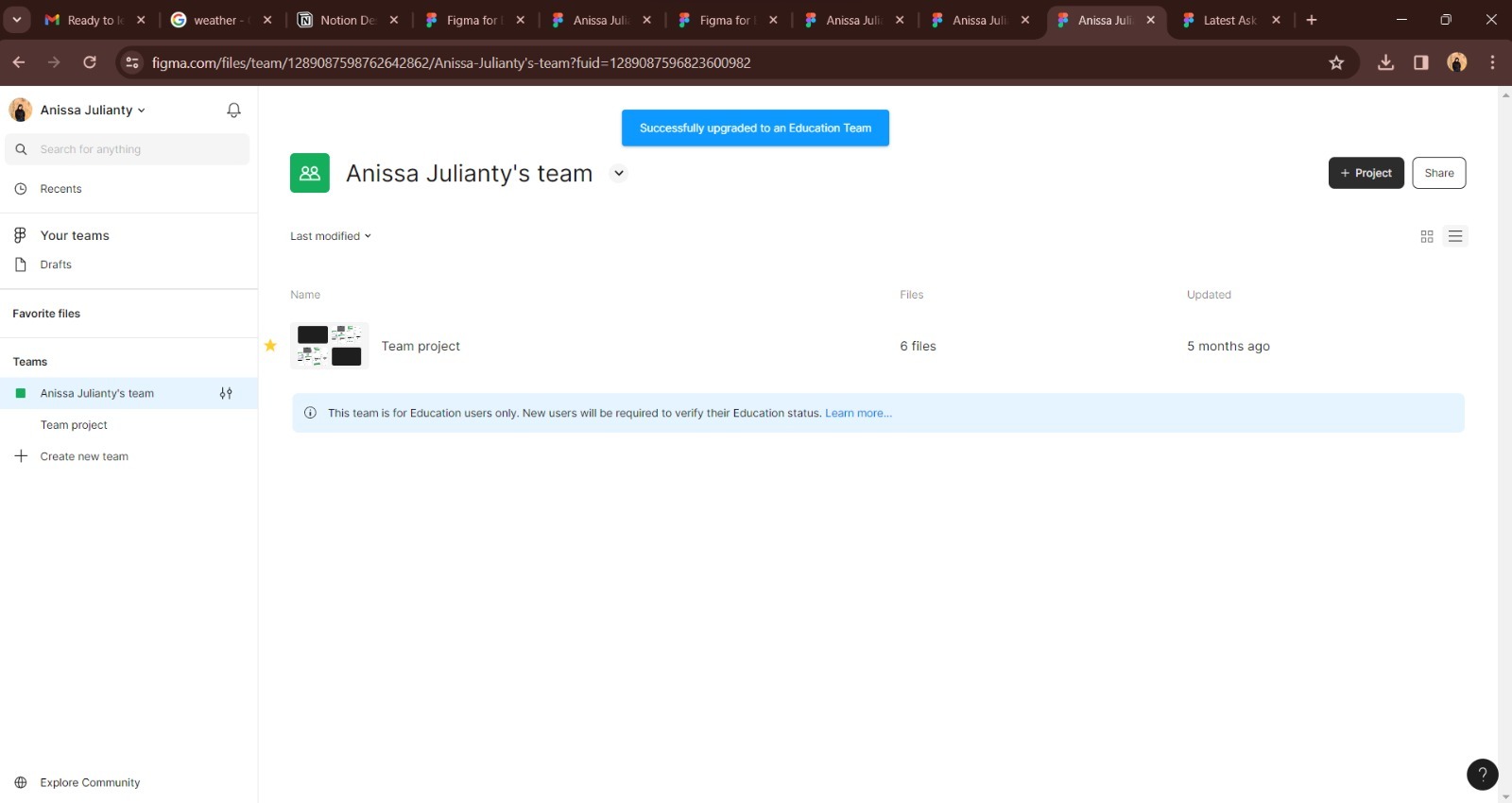Click the Favorite files heading
This screenshot has height=803, width=1512.
[46, 314]
